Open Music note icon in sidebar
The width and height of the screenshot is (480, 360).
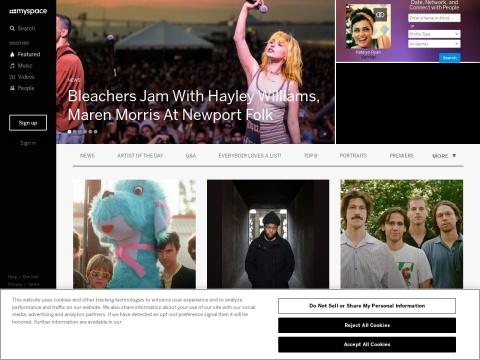[12, 66]
